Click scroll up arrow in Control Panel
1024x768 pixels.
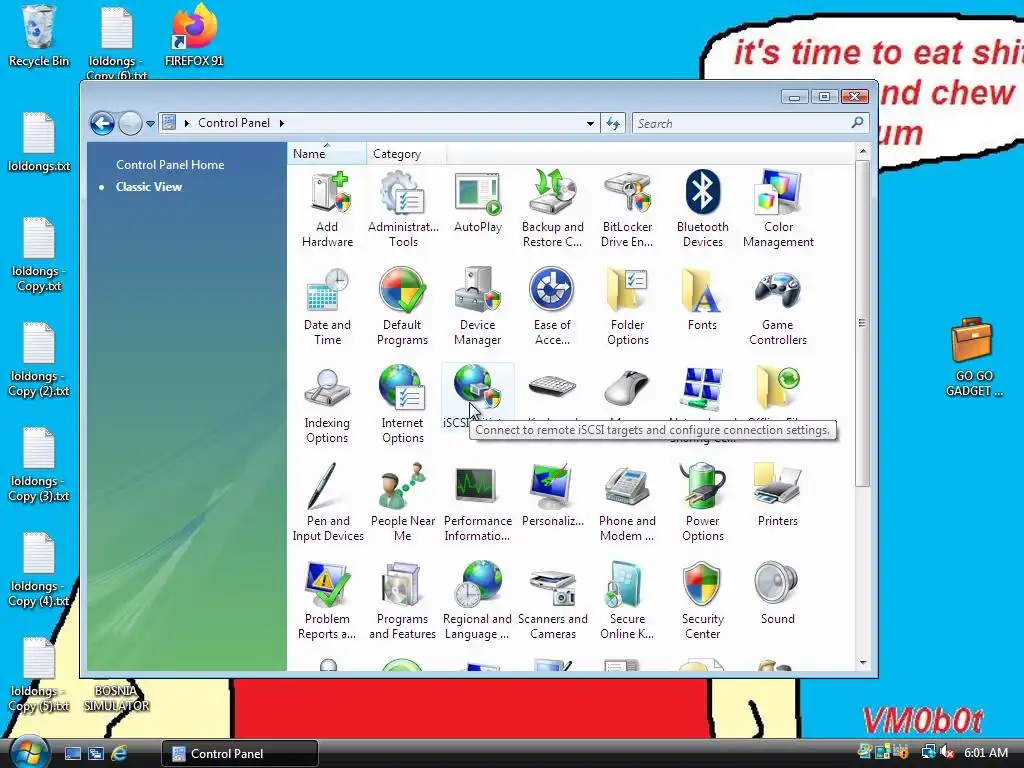863,152
